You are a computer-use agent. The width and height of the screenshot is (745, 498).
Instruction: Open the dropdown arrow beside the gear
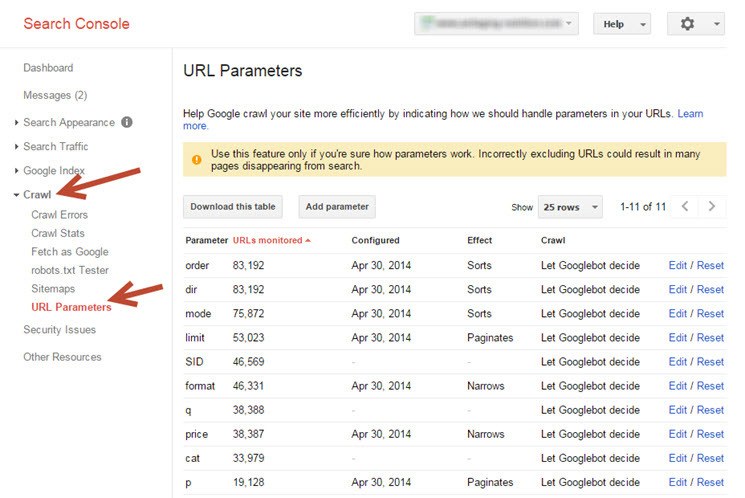coord(716,24)
